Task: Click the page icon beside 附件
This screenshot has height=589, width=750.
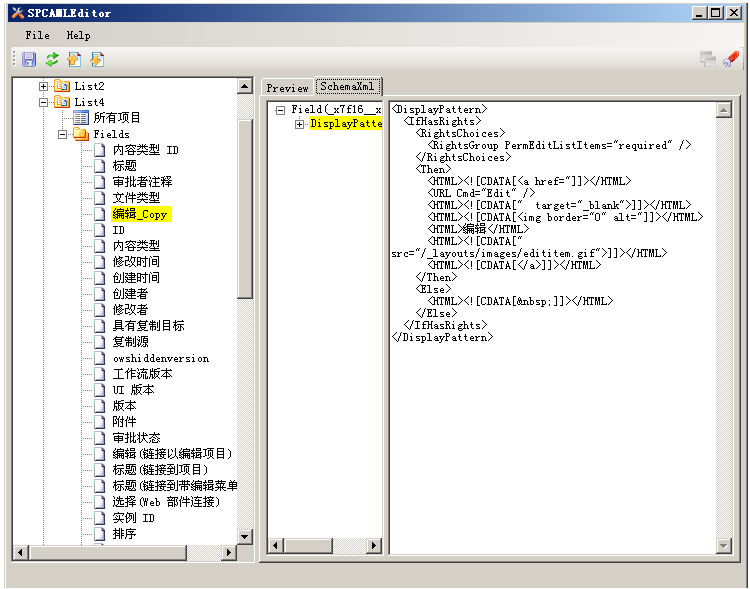Action: coord(99,422)
